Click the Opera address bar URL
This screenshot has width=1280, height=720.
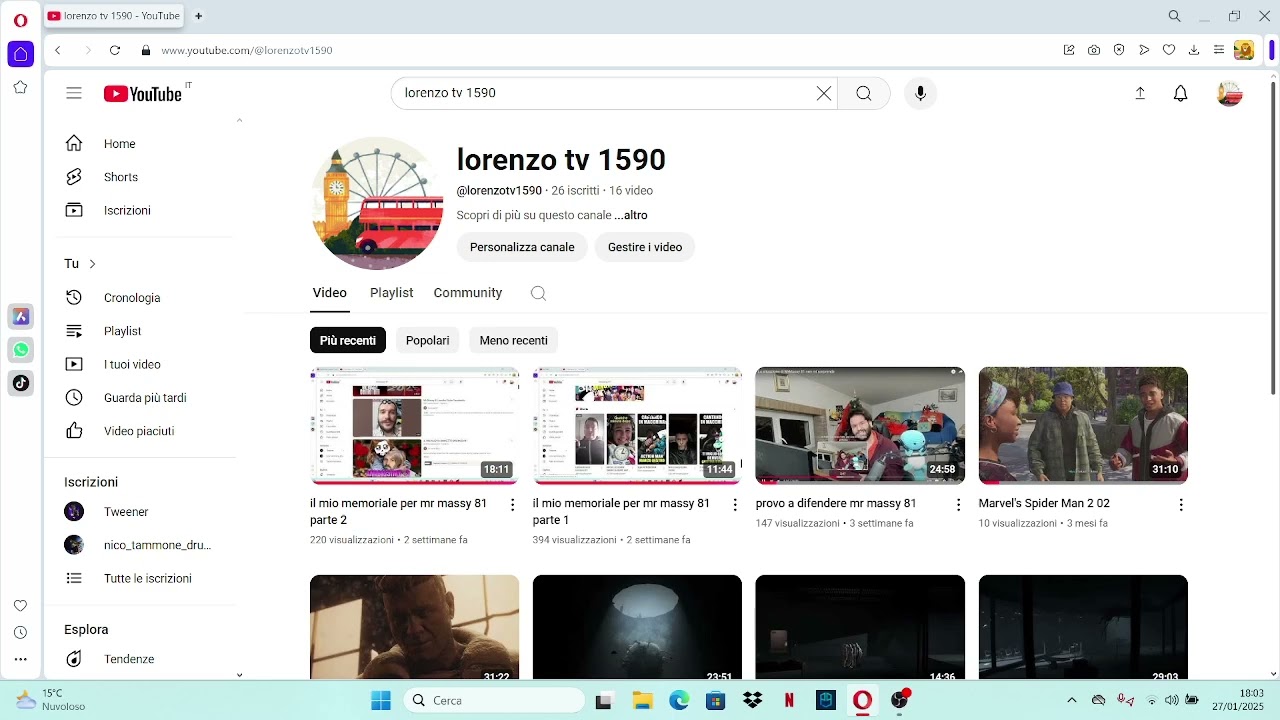[x=247, y=50]
